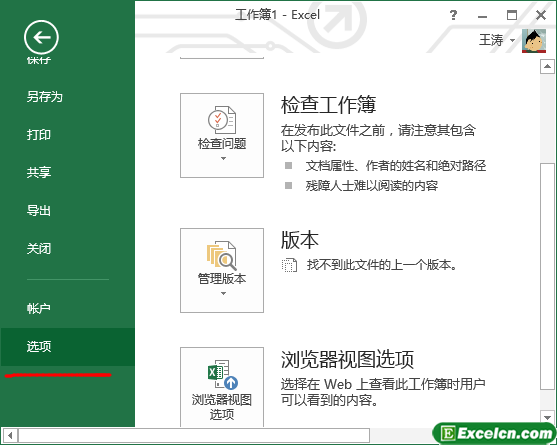Click the horizontal scrollbar track
557x445 pixels.
[x=401, y=435]
